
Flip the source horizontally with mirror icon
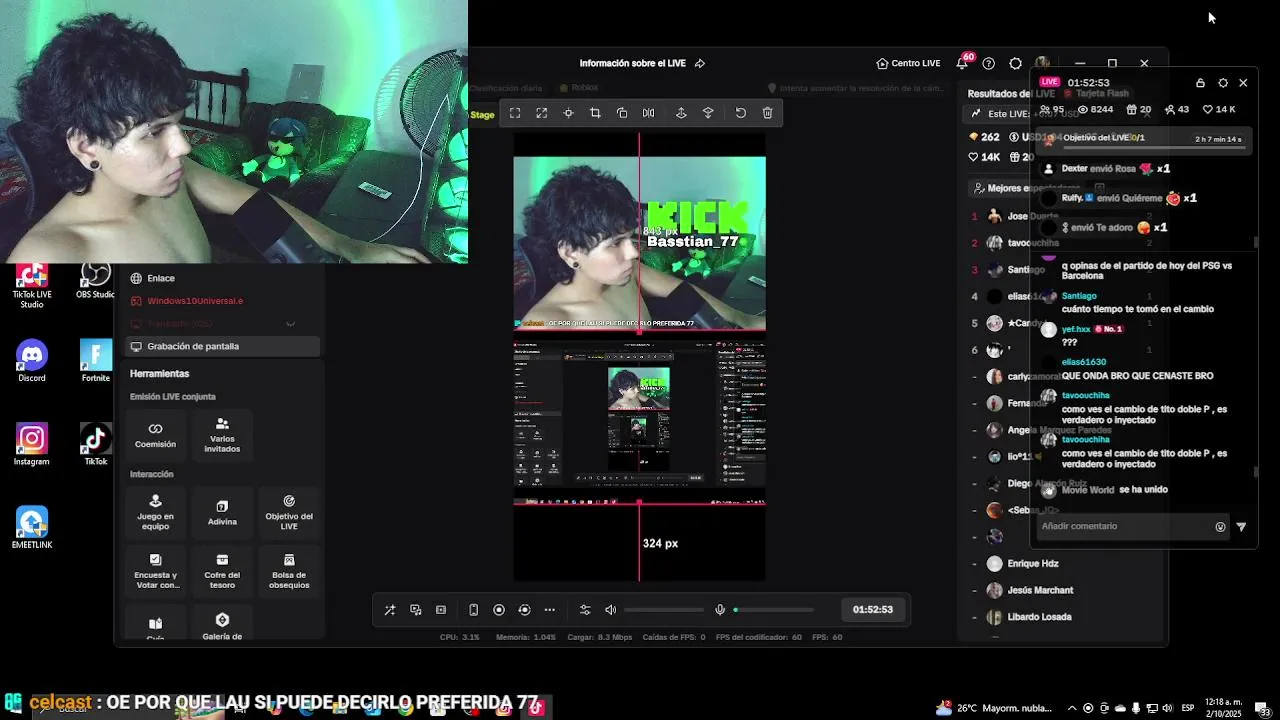[648, 113]
